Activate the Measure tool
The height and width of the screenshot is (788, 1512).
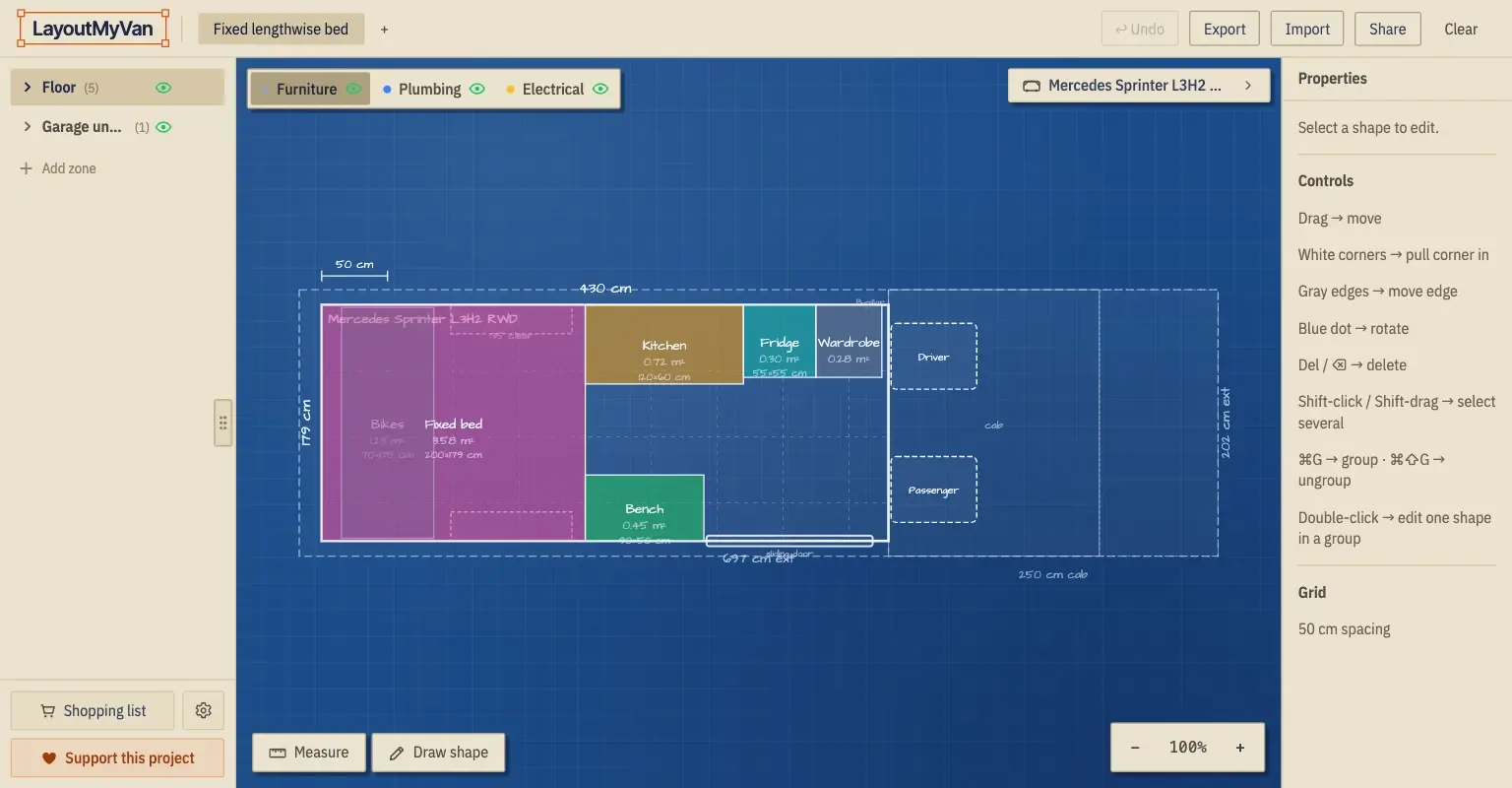pyautogui.click(x=309, y=753)
